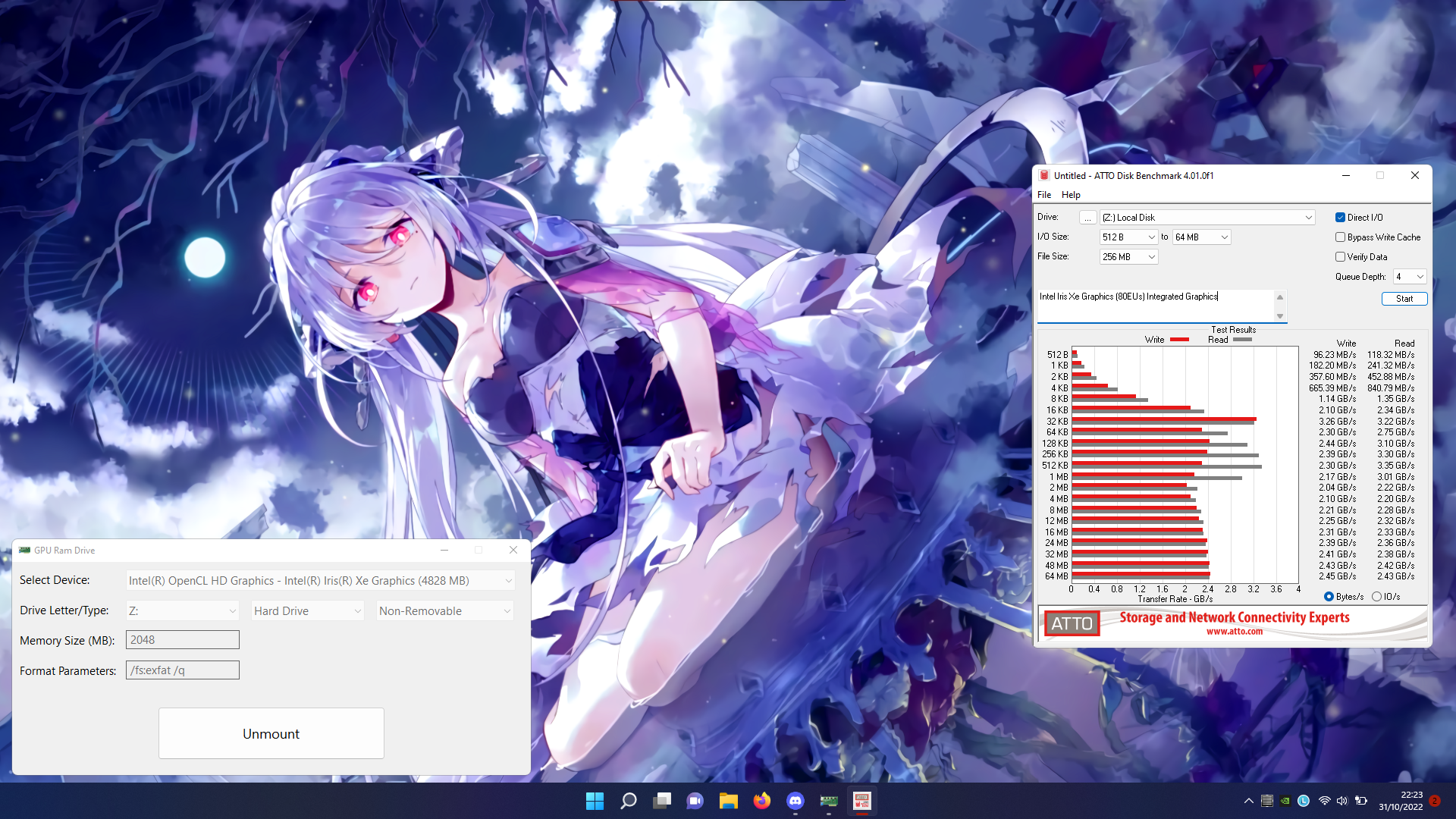The height and width of the screenshot is (819, 1456).
Task: Open the Non-Removable dropdown
Action: click(x=444, y=611)
